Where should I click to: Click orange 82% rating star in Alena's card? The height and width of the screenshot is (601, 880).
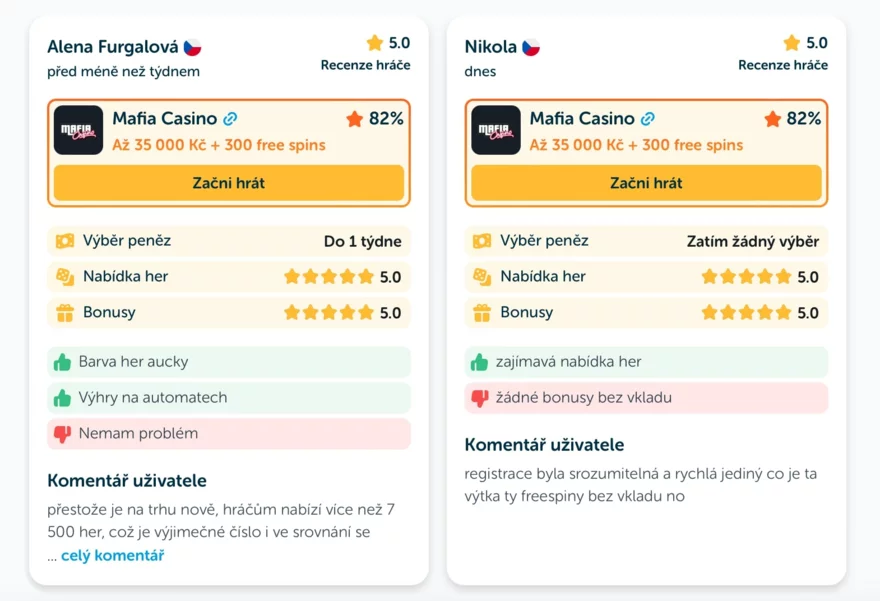pyautogui.click(x=354, y=119)
